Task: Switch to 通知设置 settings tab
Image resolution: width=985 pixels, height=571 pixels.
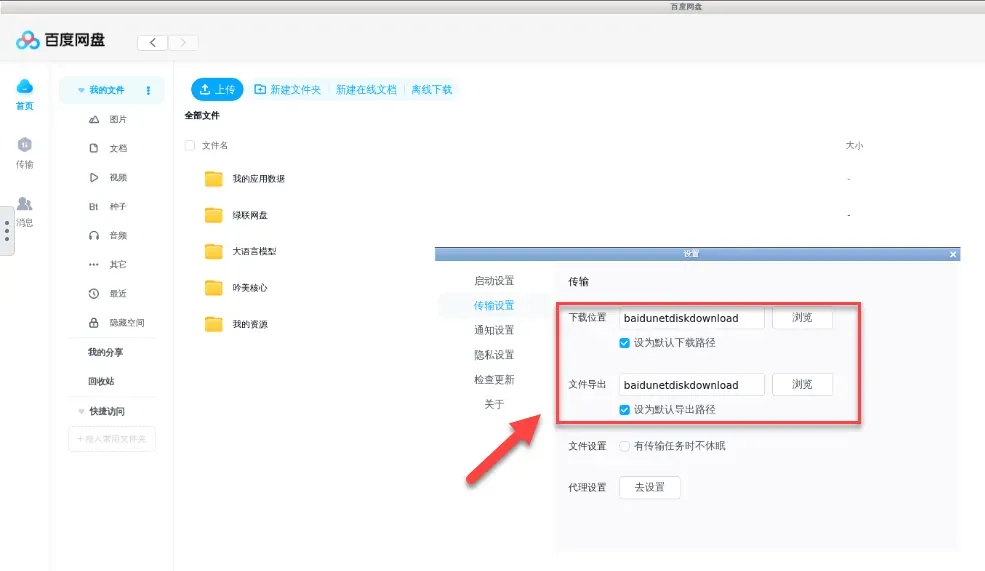Action: (494, 330)
